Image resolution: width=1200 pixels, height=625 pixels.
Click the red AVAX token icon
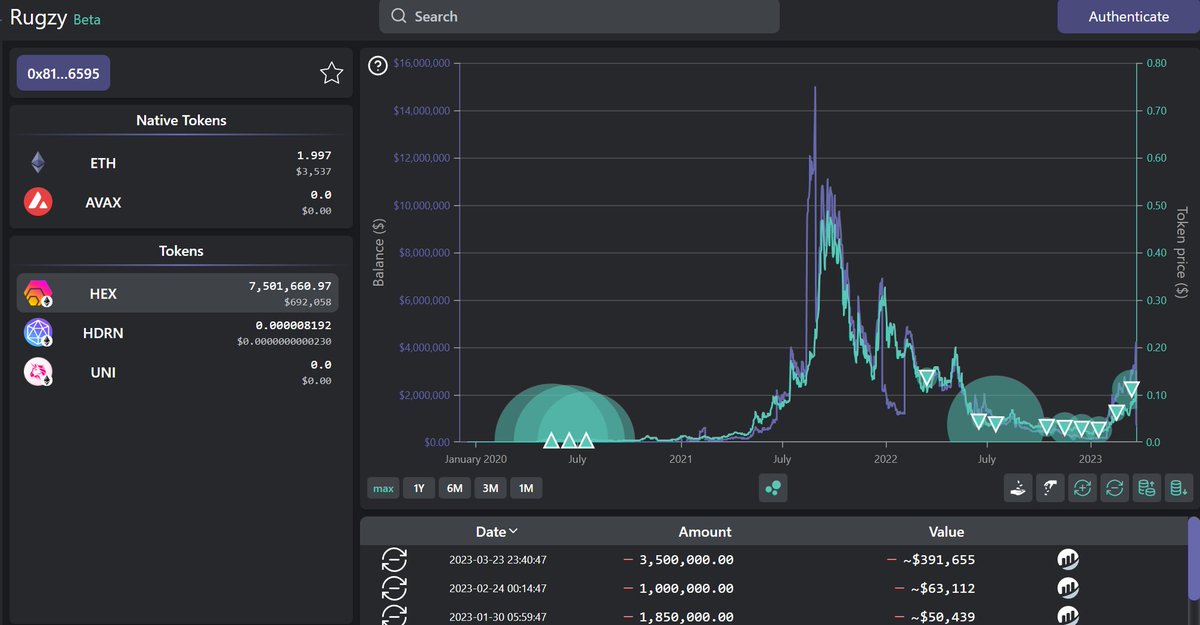(38, 202)
